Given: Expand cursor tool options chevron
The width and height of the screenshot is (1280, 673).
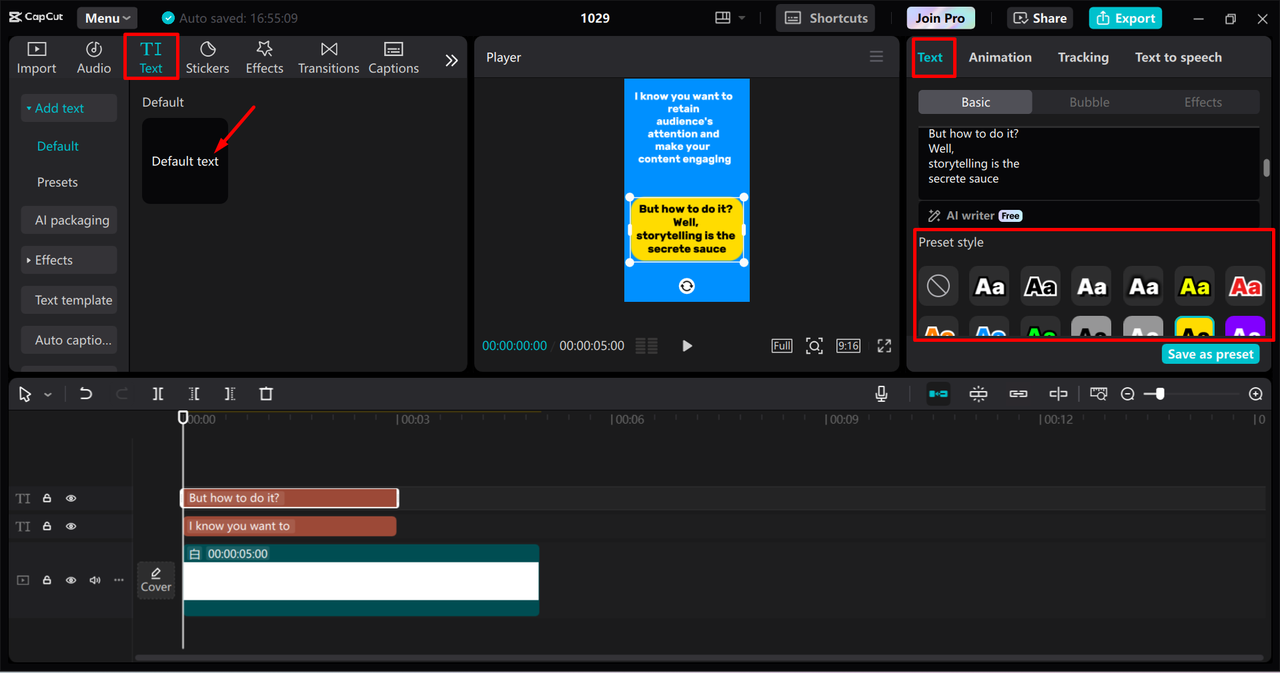Looking at the screenshot, I should pos(47,395).
